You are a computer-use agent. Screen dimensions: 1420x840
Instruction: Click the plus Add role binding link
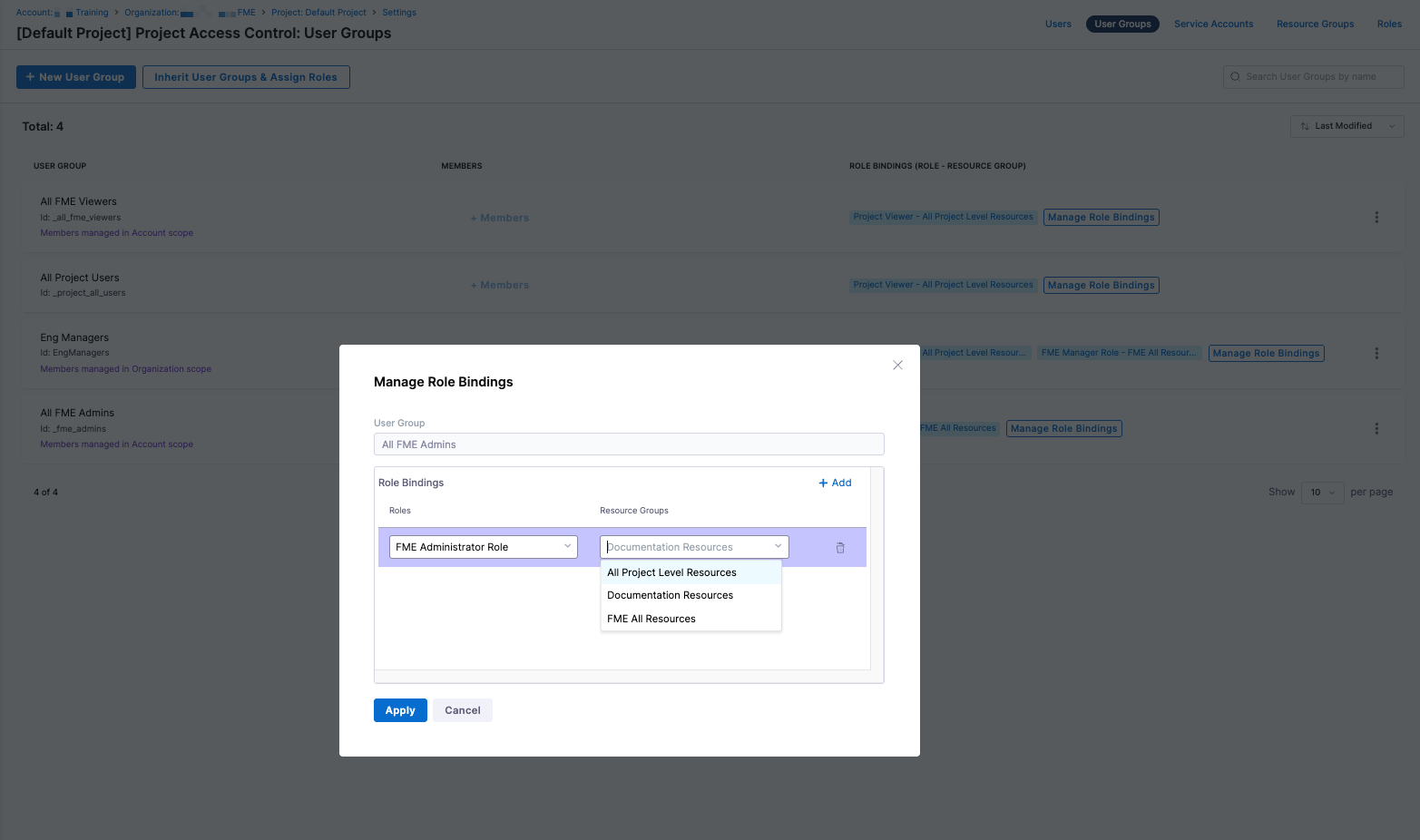835,483
